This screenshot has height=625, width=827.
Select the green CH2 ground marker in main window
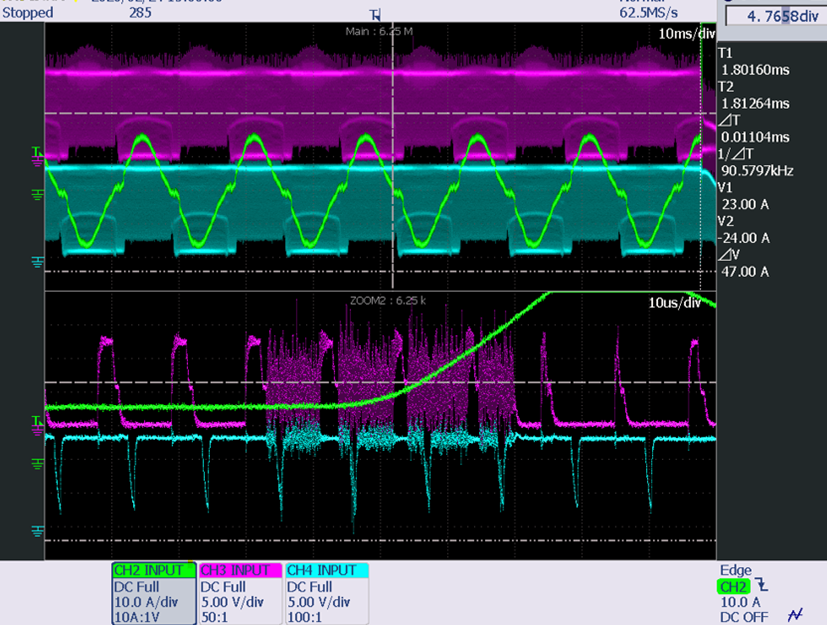pyautogui.click(x=37, y=196)
